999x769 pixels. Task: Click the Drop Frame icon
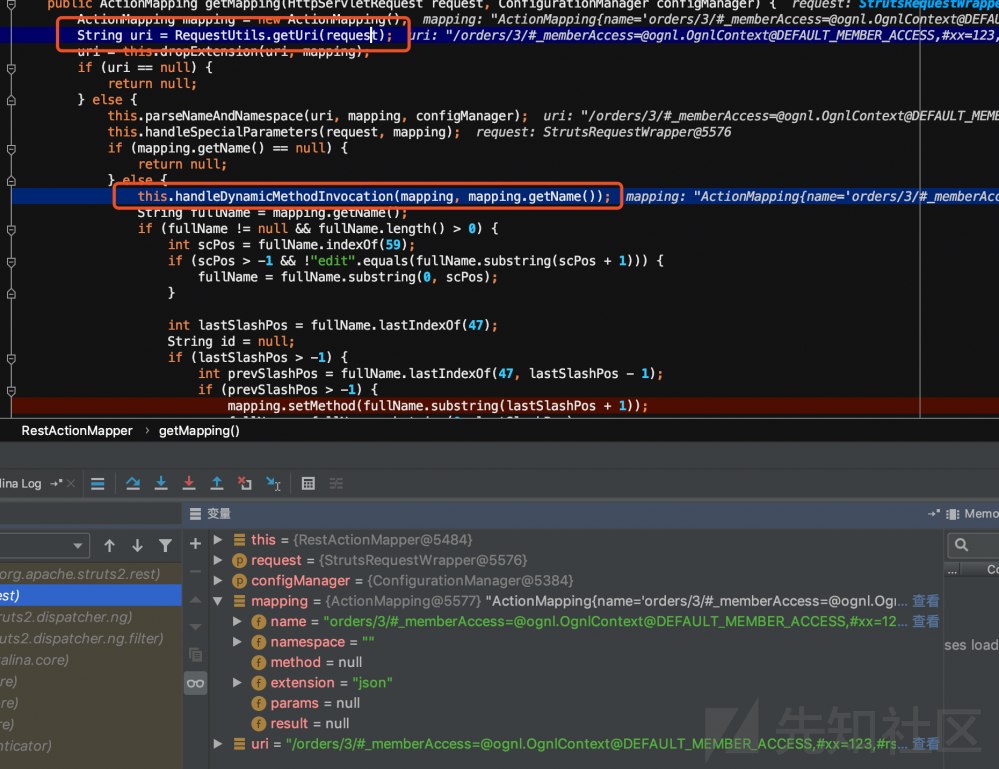(245, 484)
